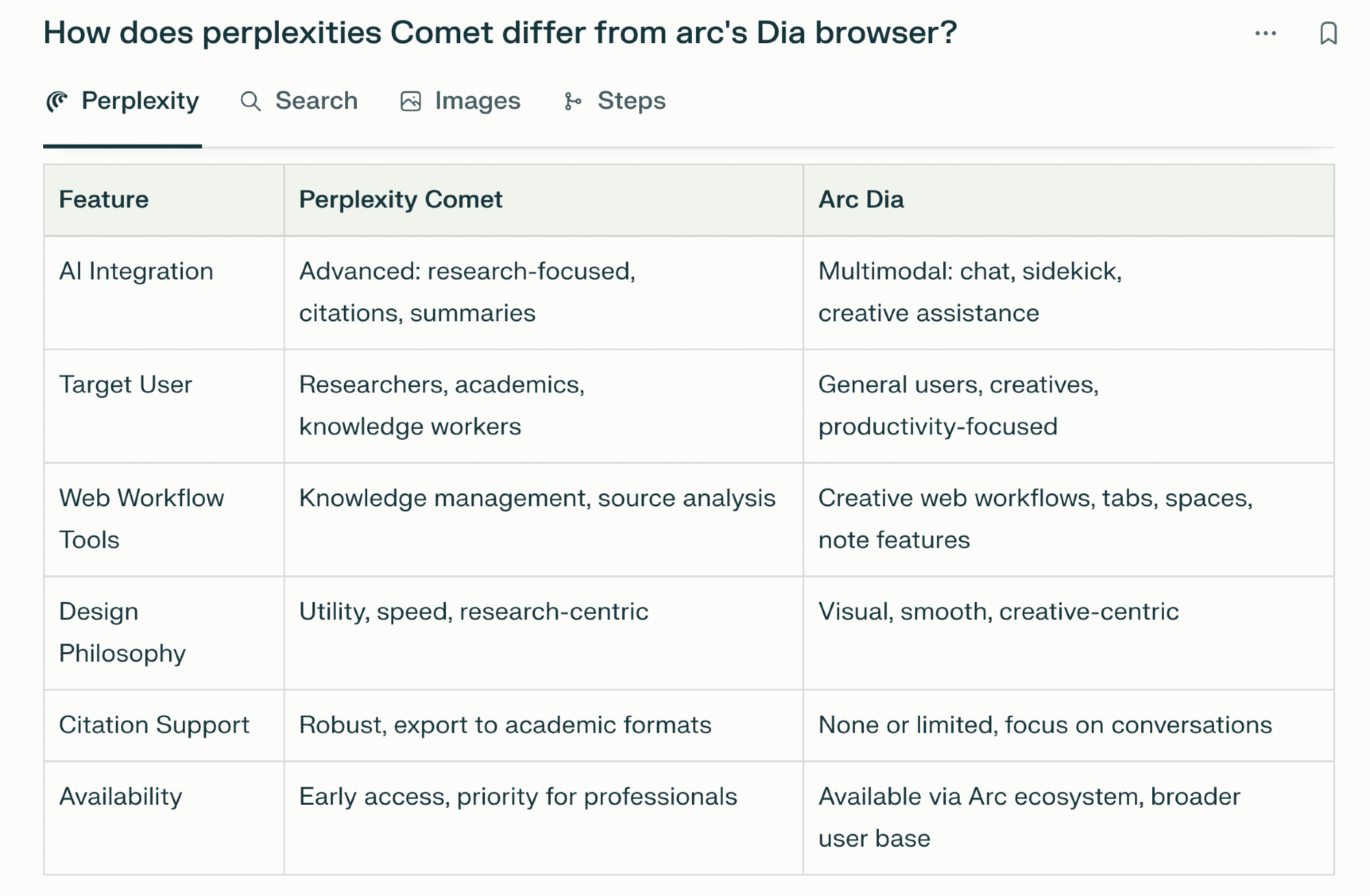Screen dimensions: 1370x896
Task: Click the Arc Dia column header
Action: 861,199
